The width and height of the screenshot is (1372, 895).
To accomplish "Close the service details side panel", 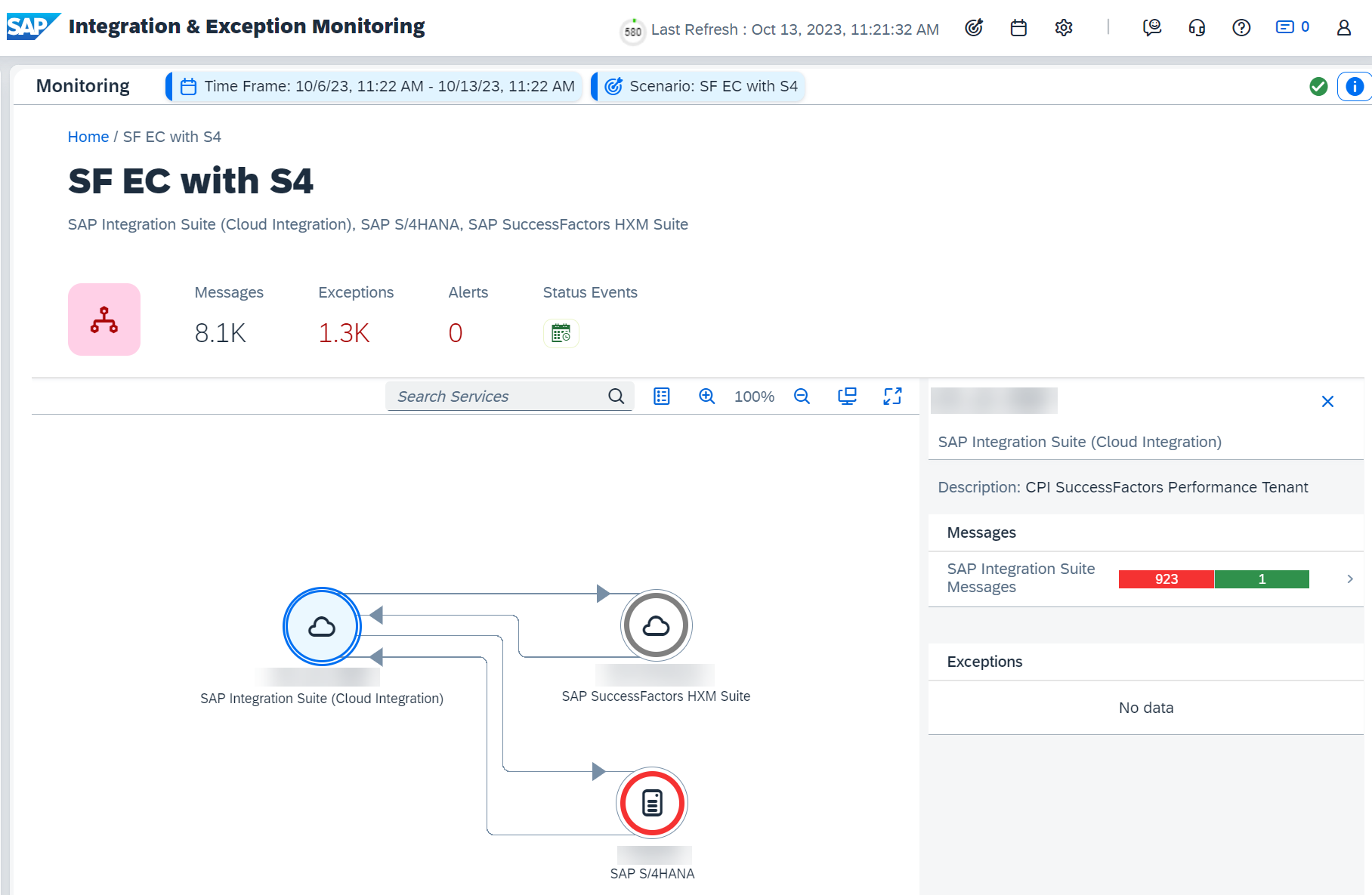I will coord(1327,402).
